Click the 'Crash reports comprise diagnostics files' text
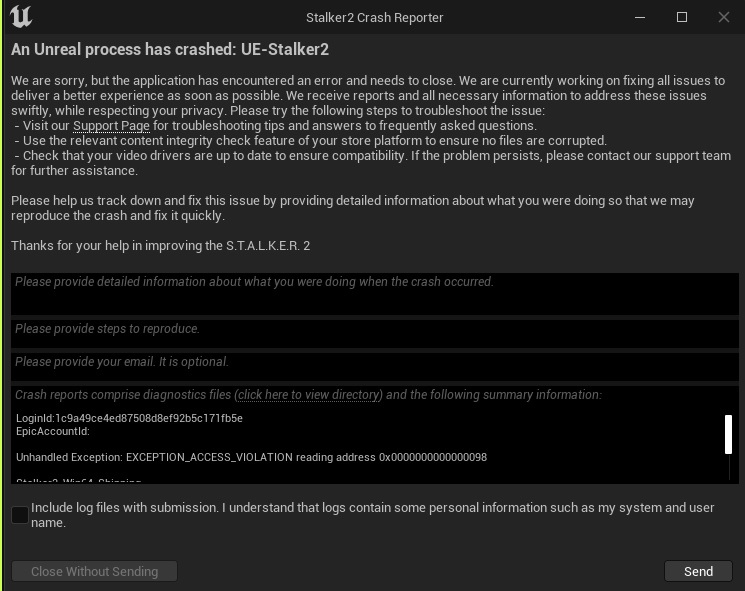 point(123,395)
